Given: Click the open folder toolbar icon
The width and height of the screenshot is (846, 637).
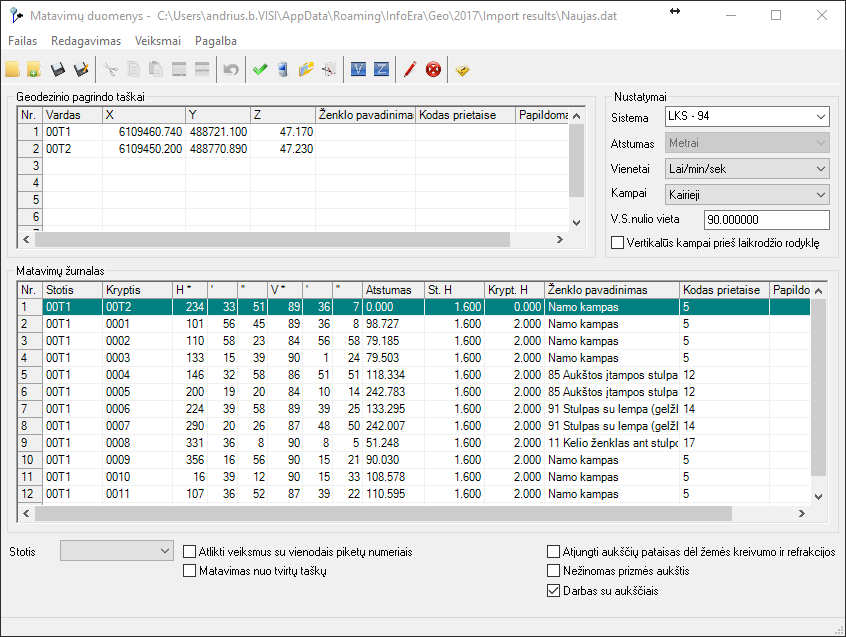Looking at the screenshot, I should click(12, 70).
